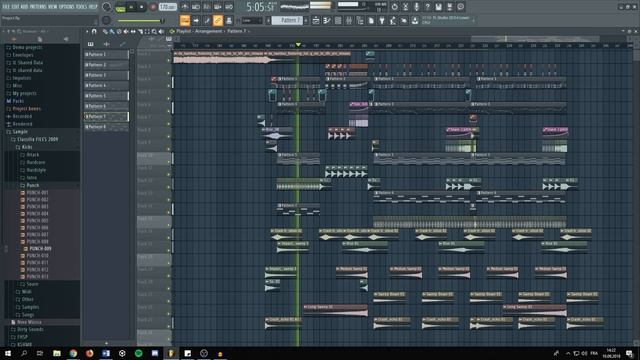Select playlist draw pencil tool
The height and width of the screenshot is (360, 640).
pyautogui.click(x=105, y=31)
